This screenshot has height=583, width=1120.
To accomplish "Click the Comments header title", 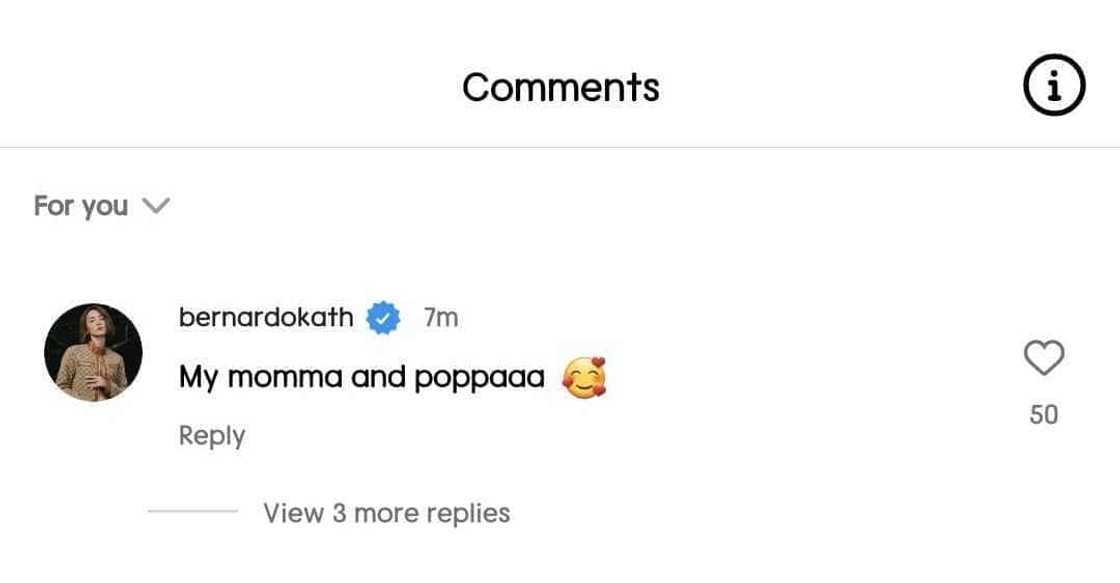I will pos(560,87).
